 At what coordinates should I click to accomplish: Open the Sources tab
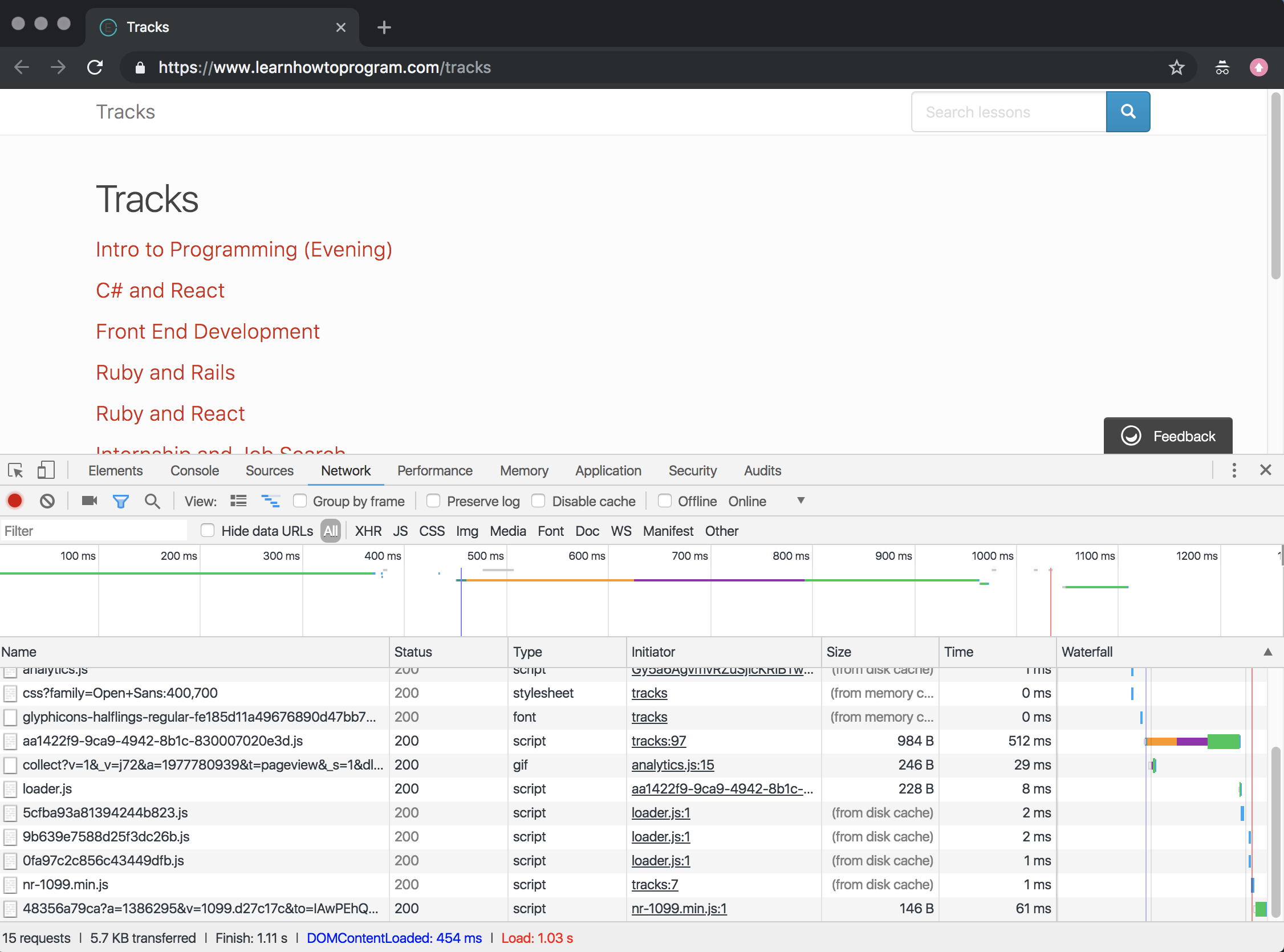(269, 470)
